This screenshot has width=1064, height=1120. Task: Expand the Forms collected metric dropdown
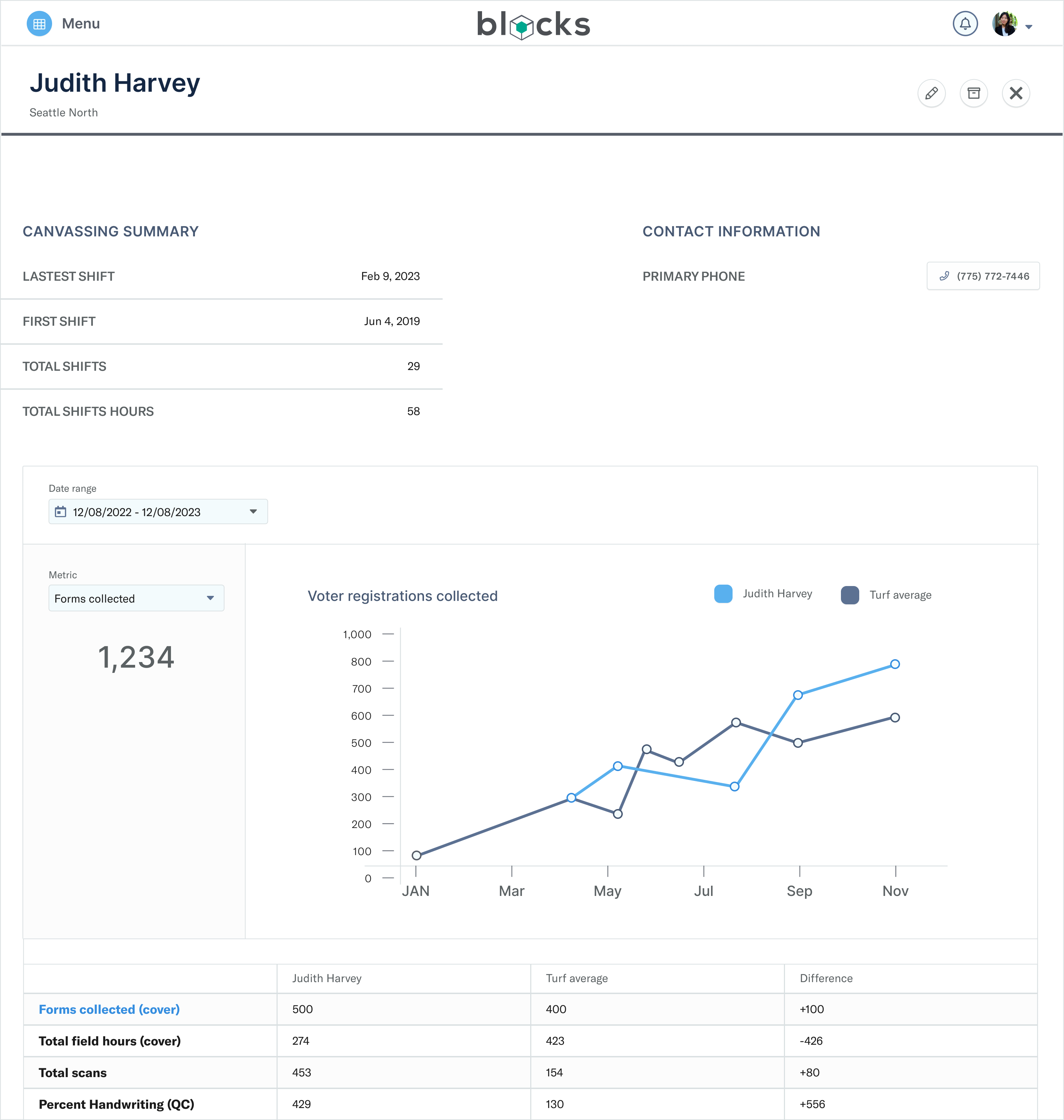[x=136, y=598]
